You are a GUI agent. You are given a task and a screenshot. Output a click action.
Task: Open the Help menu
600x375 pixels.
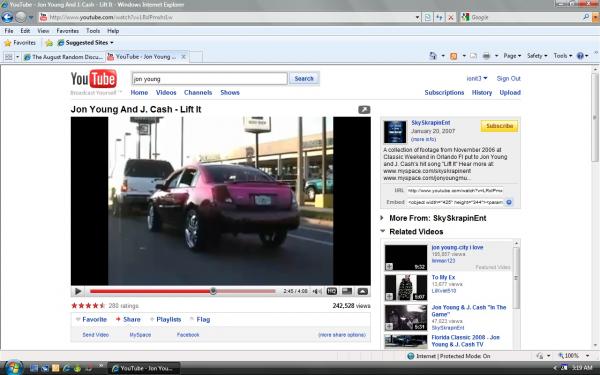pos(113,31)
